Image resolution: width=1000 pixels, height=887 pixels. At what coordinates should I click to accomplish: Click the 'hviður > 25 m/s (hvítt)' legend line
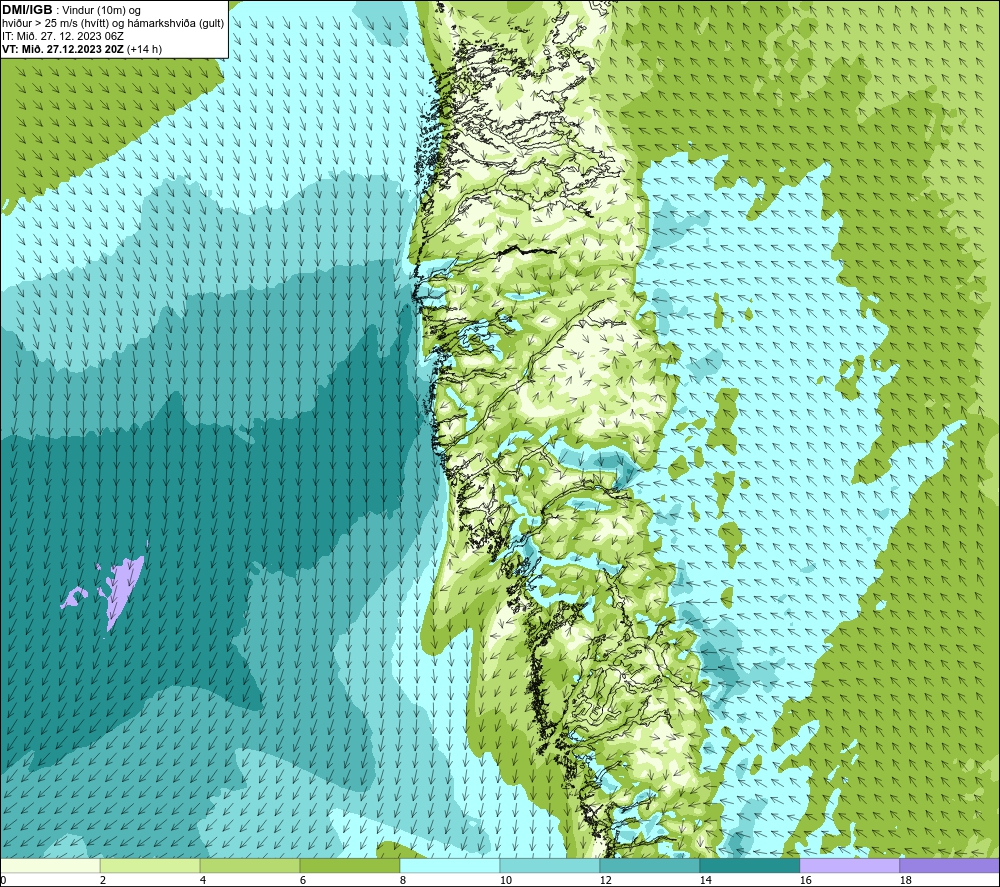113,24
